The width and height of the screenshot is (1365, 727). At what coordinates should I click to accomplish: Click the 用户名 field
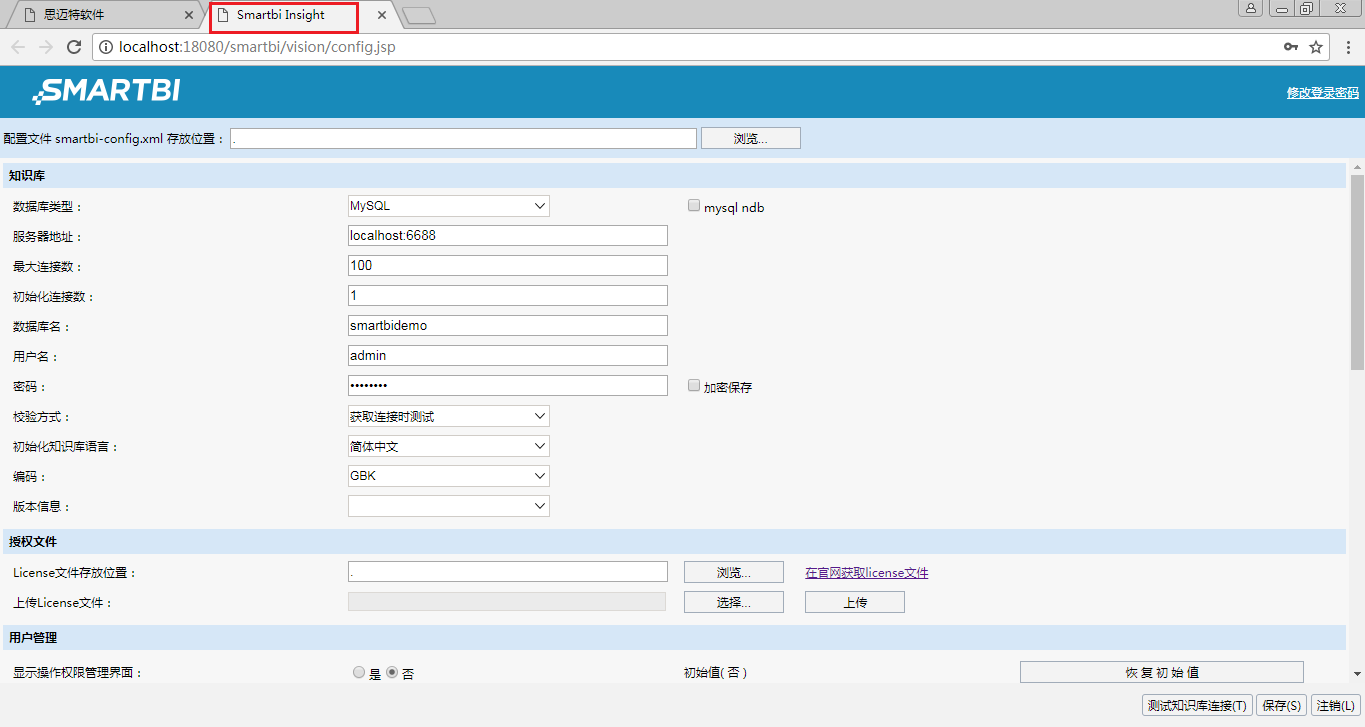coord(508,356)
